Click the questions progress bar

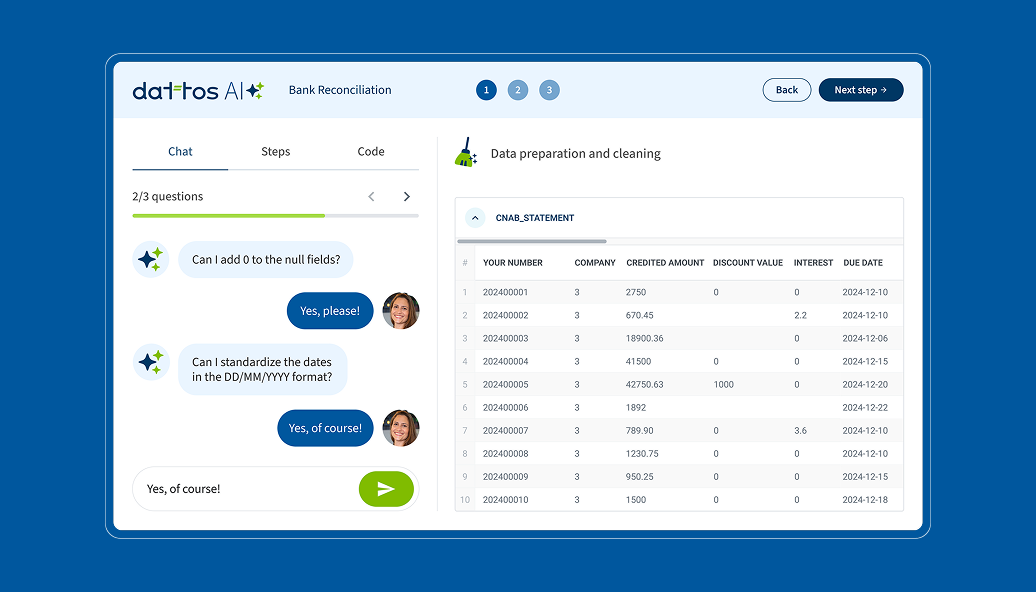[276, 215]
